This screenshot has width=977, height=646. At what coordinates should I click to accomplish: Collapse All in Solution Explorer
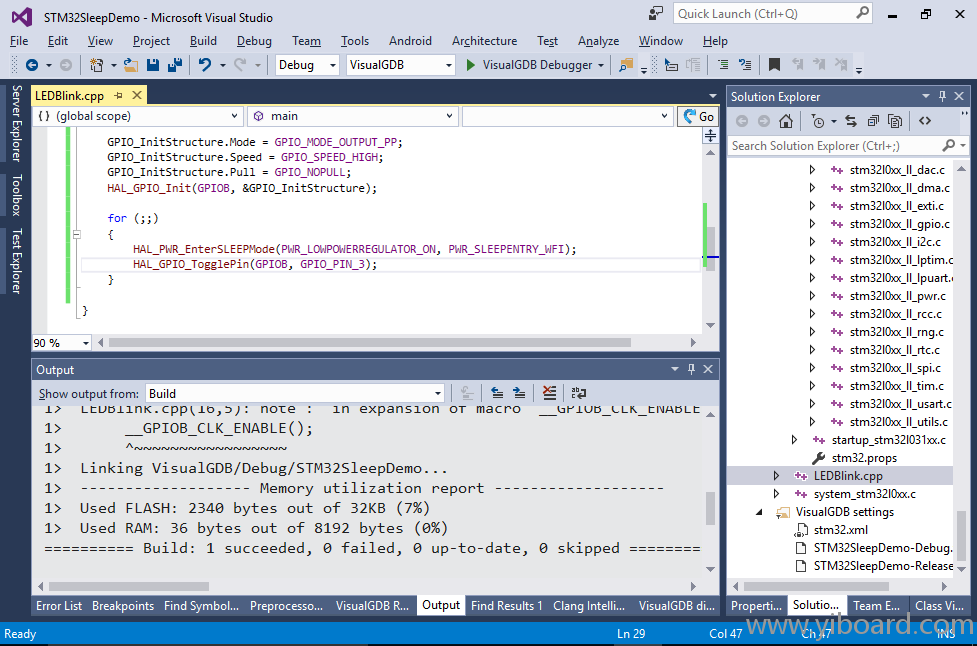tap(873, 121)
